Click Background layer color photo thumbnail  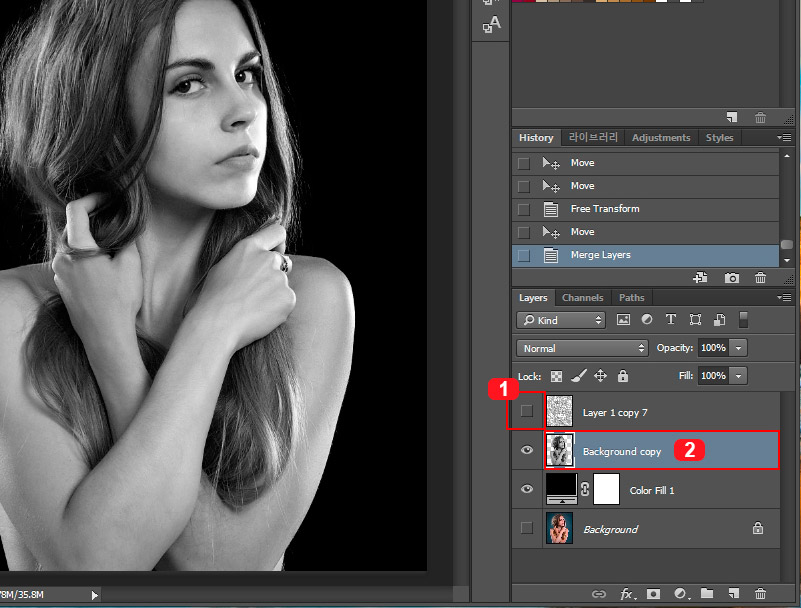tap(559, 528)
